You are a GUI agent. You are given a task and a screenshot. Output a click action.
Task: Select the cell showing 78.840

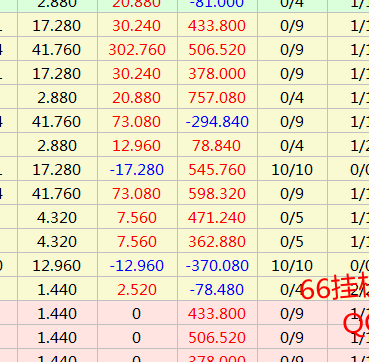pos(217,146)
